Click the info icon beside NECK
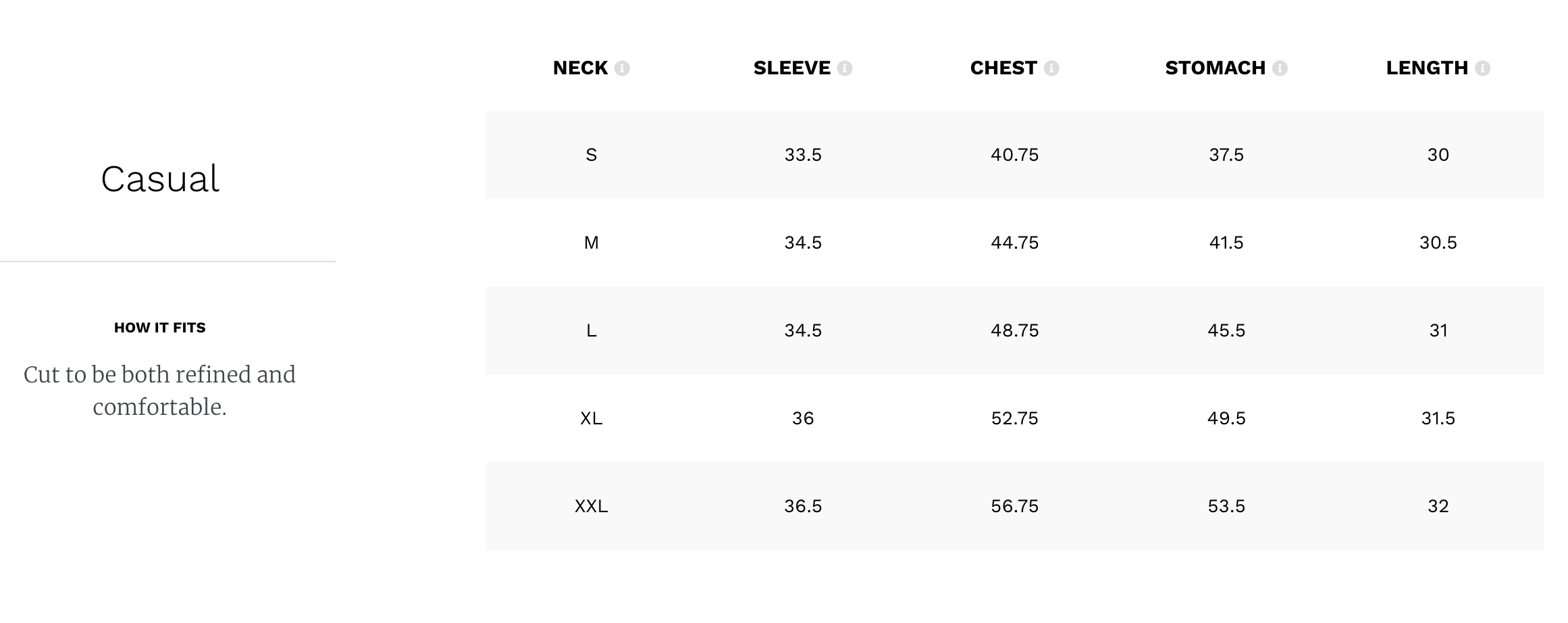1568x623 pixels. [622, 68]
